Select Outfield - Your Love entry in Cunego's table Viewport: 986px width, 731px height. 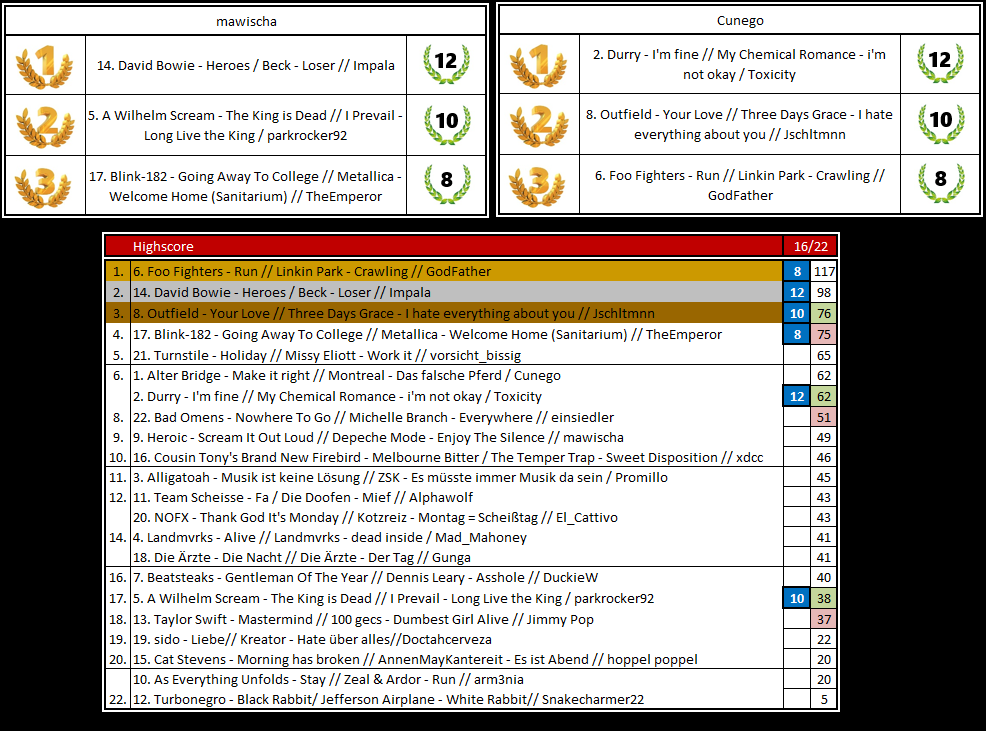pos(740,125)
